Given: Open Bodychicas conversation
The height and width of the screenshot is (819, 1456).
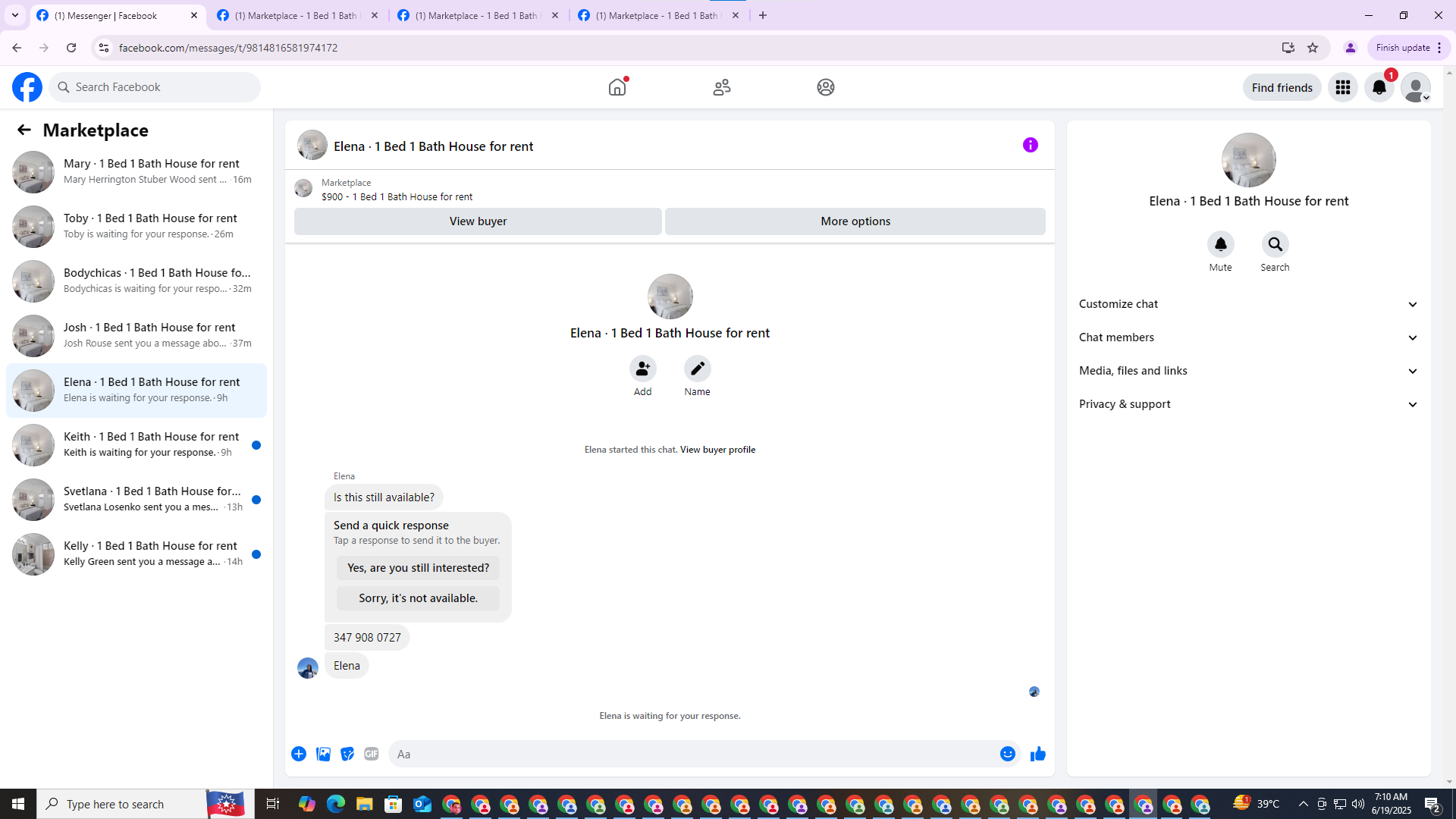Looking at the screenshot, I should [x=136, y=281].
